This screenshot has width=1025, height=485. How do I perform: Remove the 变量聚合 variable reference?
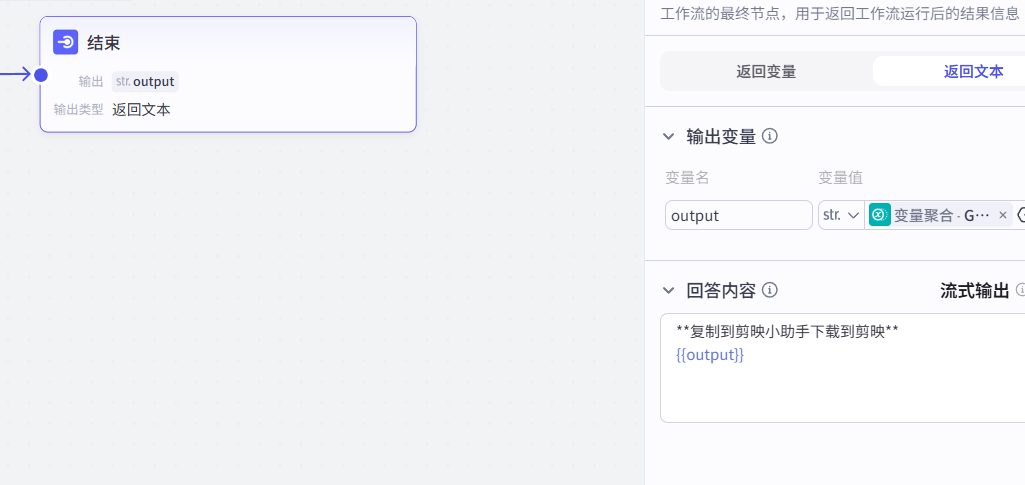[x=1003, y=215]
